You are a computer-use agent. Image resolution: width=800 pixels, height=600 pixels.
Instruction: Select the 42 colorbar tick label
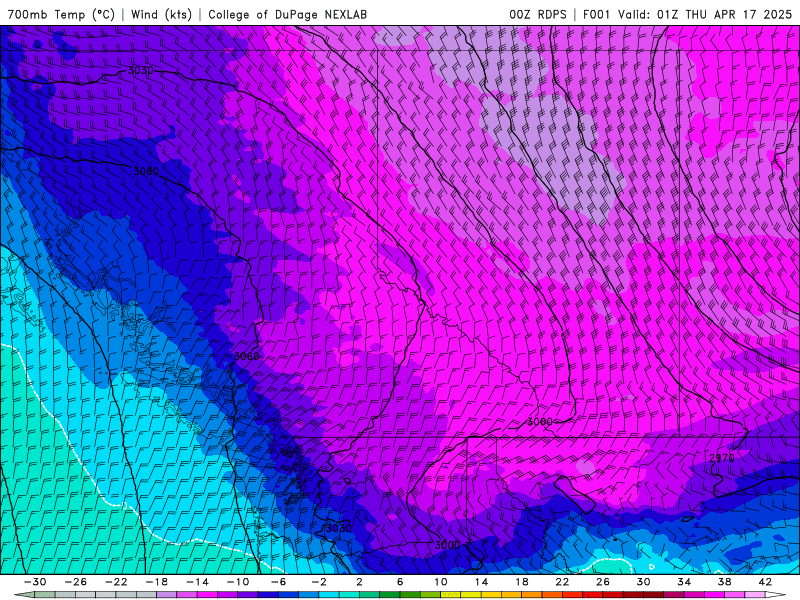click(x=765, y=582)
